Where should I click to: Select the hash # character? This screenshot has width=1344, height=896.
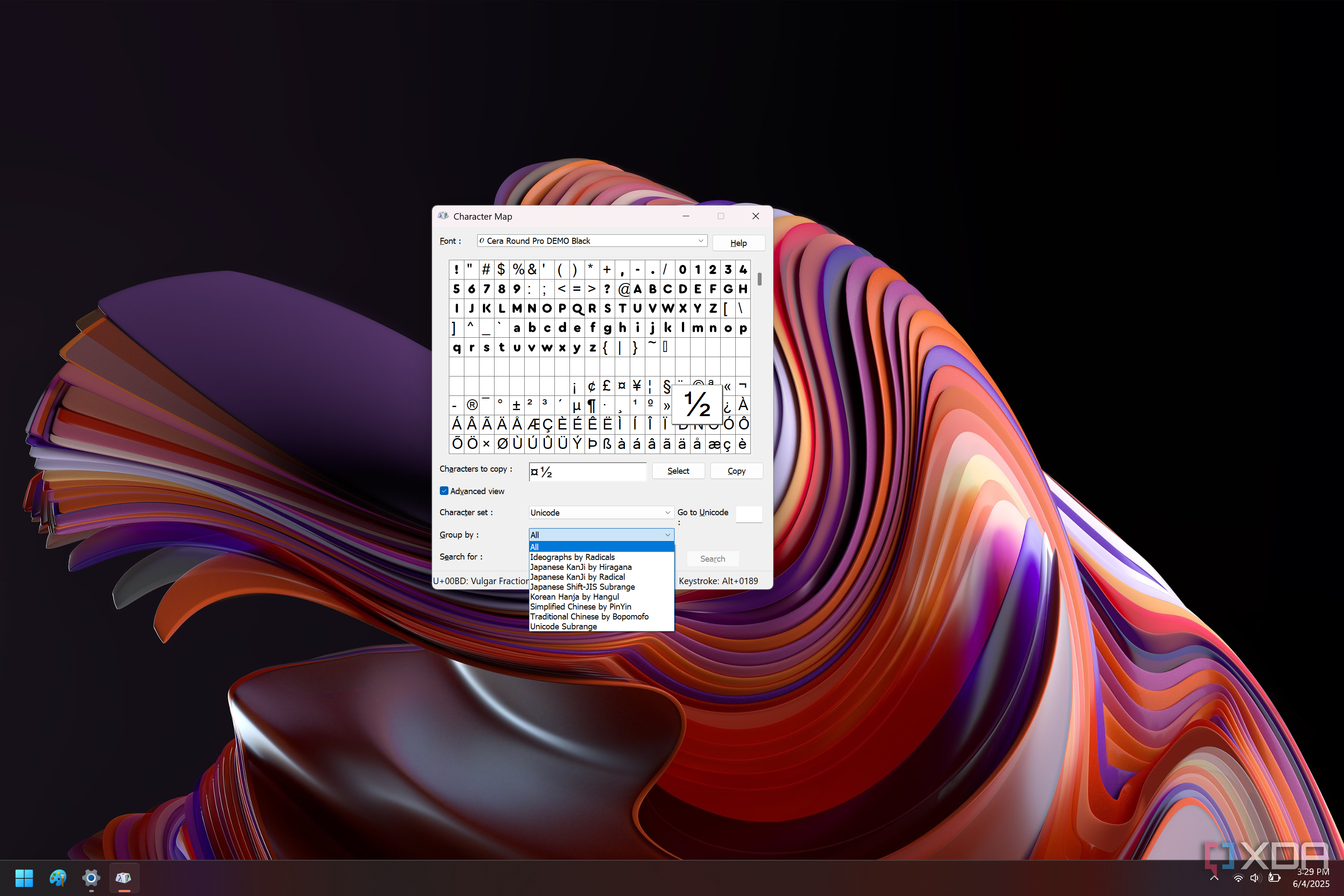[x=486, y=269]
